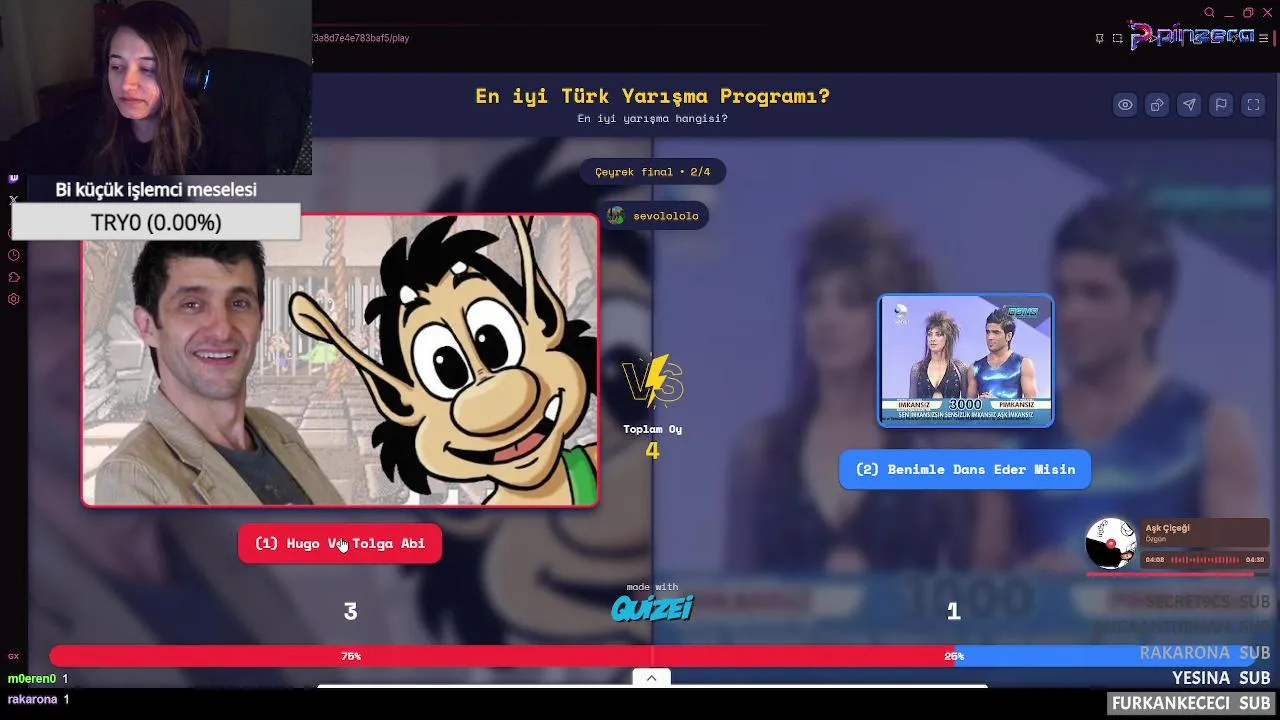Toggle the eye visibility icon in quiz toolbar

(1125, 105)
